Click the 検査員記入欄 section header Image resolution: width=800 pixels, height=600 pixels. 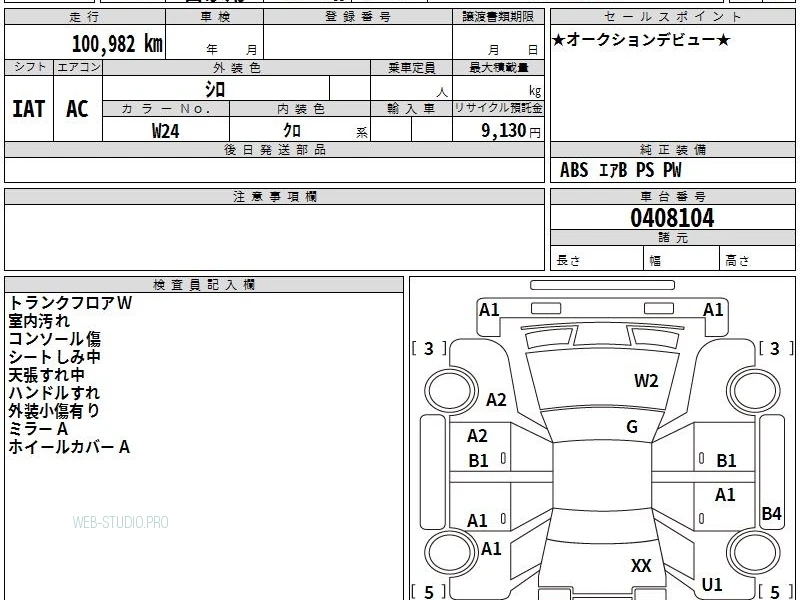click(204, 285)
